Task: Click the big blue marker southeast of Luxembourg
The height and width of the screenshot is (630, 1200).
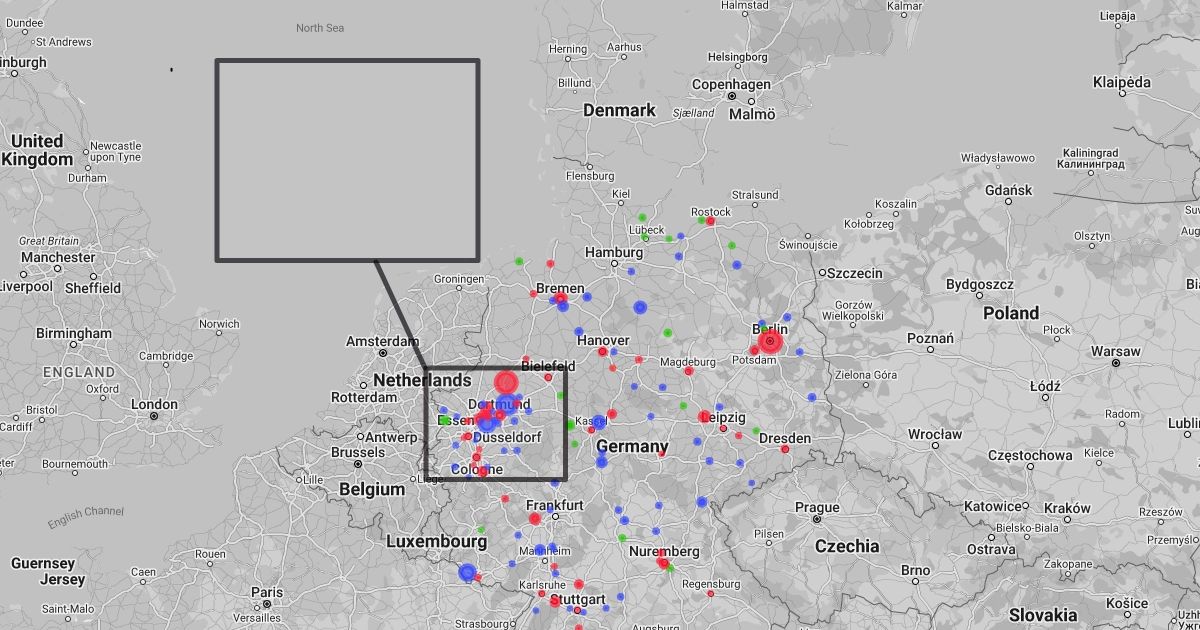Action: point(467,572)
